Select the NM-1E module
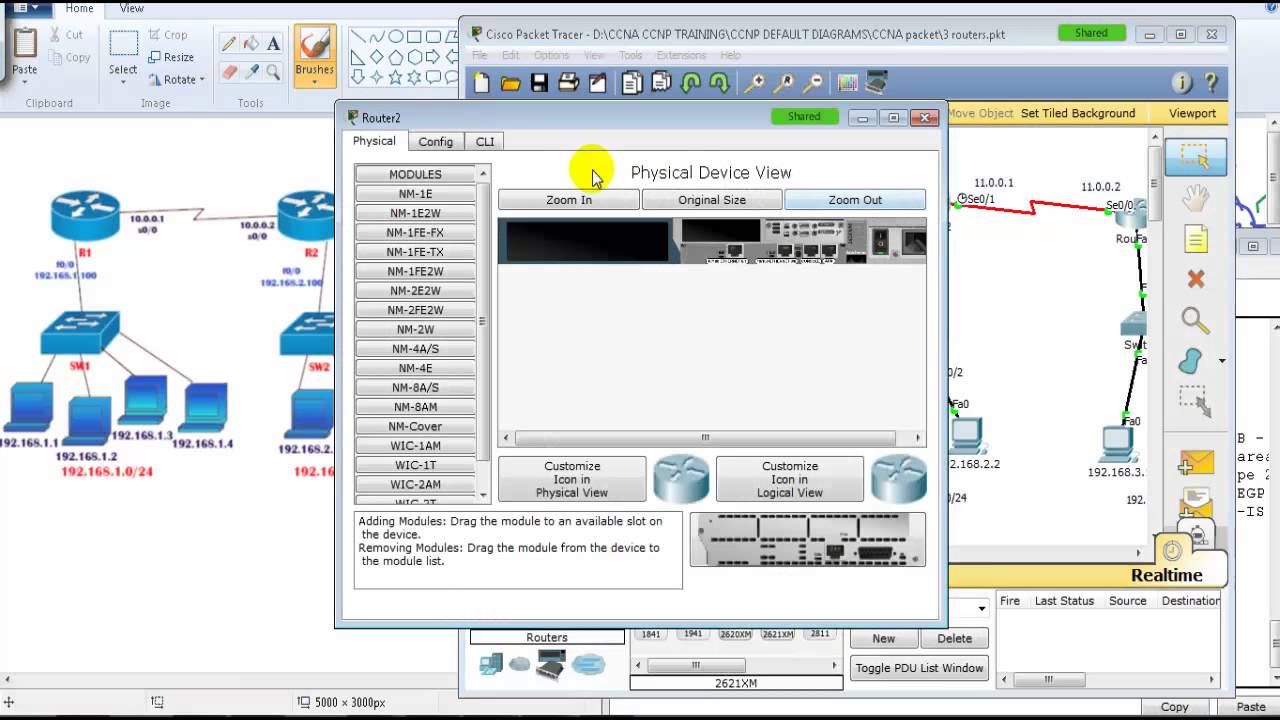 point(415,194)
